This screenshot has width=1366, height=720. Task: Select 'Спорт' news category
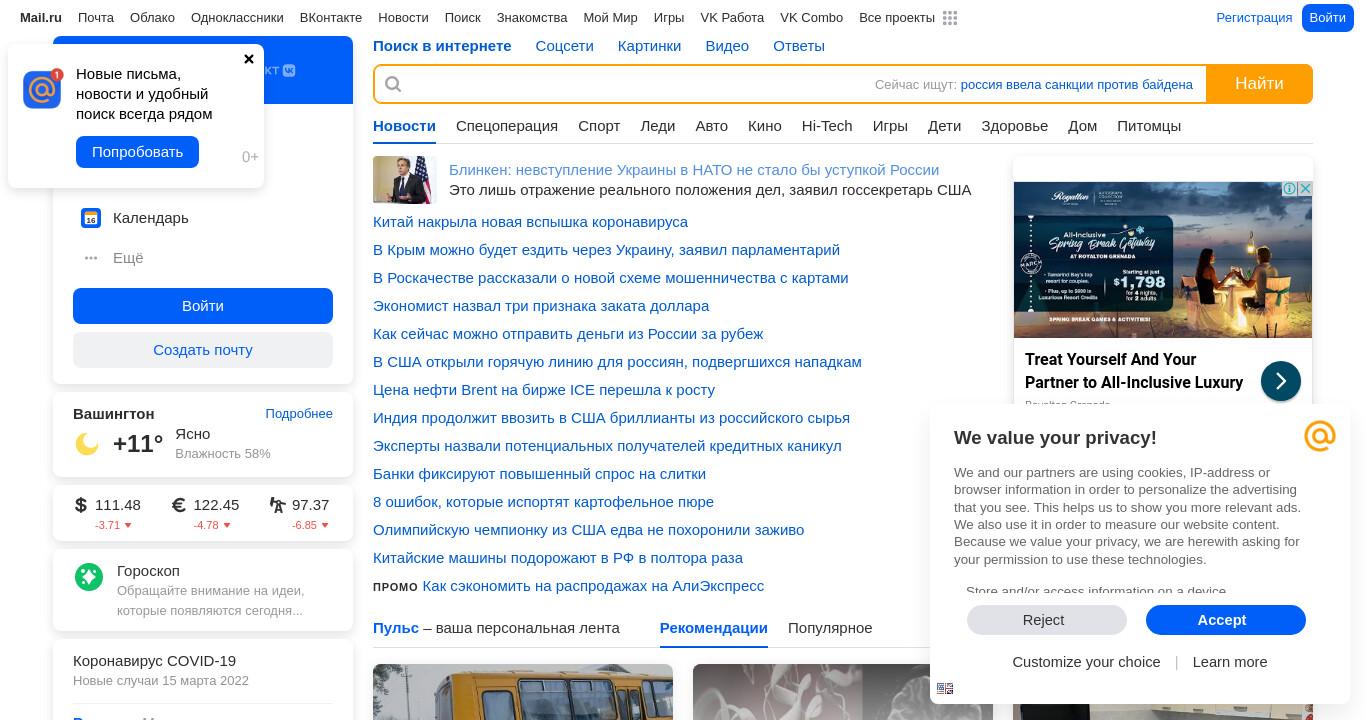point(599,126)
